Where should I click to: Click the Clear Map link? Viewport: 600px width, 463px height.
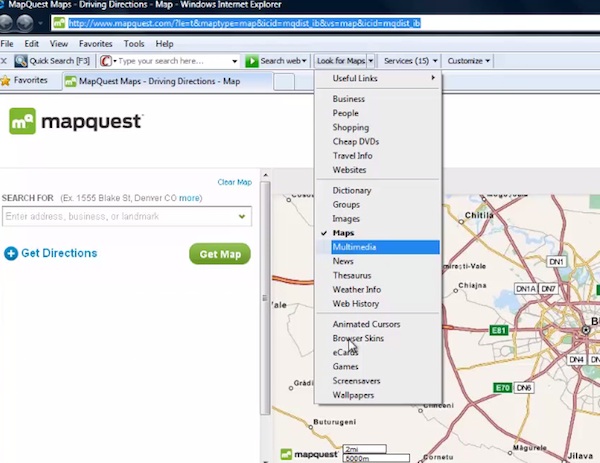(x=235, y=182)
